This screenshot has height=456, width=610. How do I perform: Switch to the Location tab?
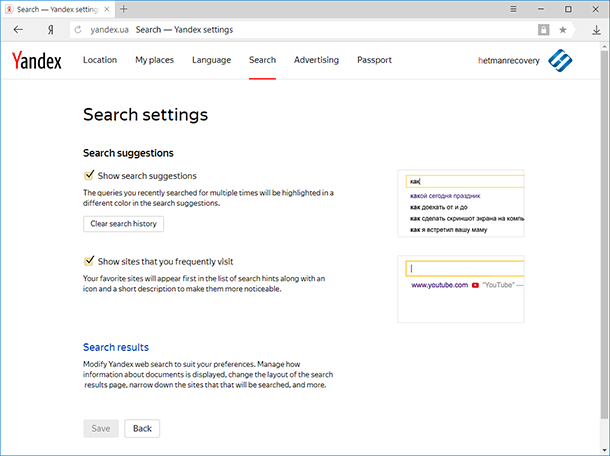pyautogui.click(x=100, y=60)
